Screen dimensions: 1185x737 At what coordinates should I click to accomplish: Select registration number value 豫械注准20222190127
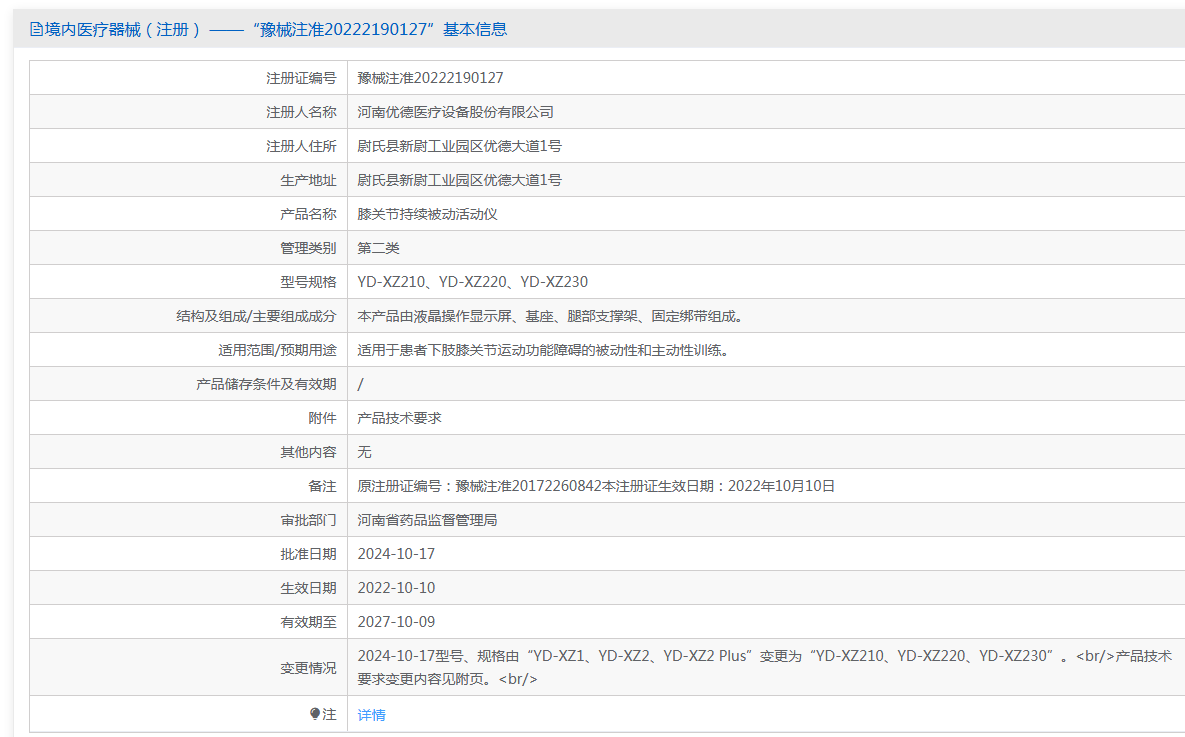(430, 78)
